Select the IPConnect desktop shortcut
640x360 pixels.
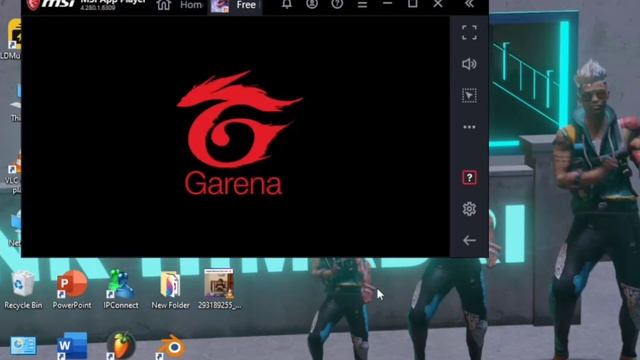pos(121,290)
